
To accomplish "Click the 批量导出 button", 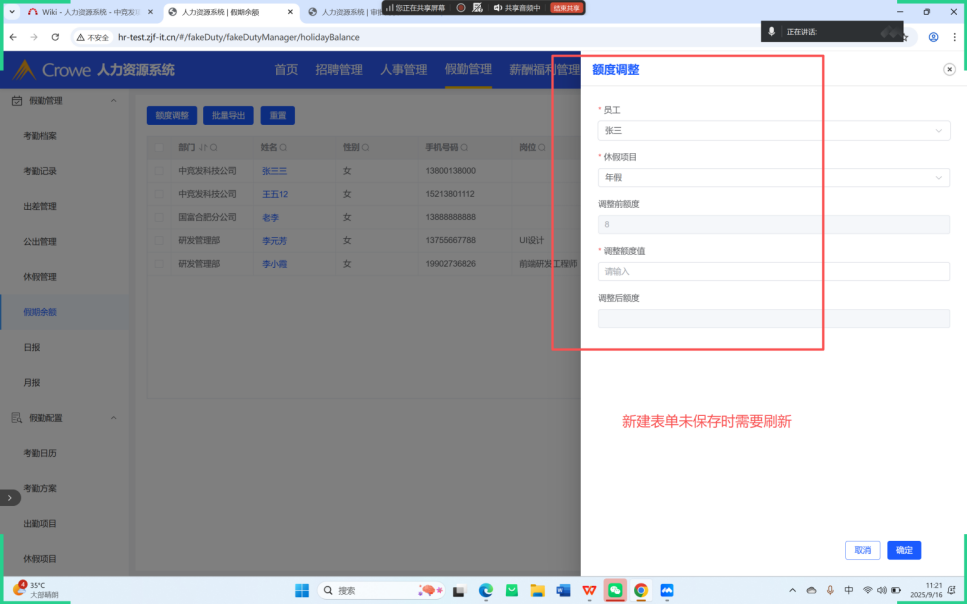I will pyautogui.click(x=228, y=115).
